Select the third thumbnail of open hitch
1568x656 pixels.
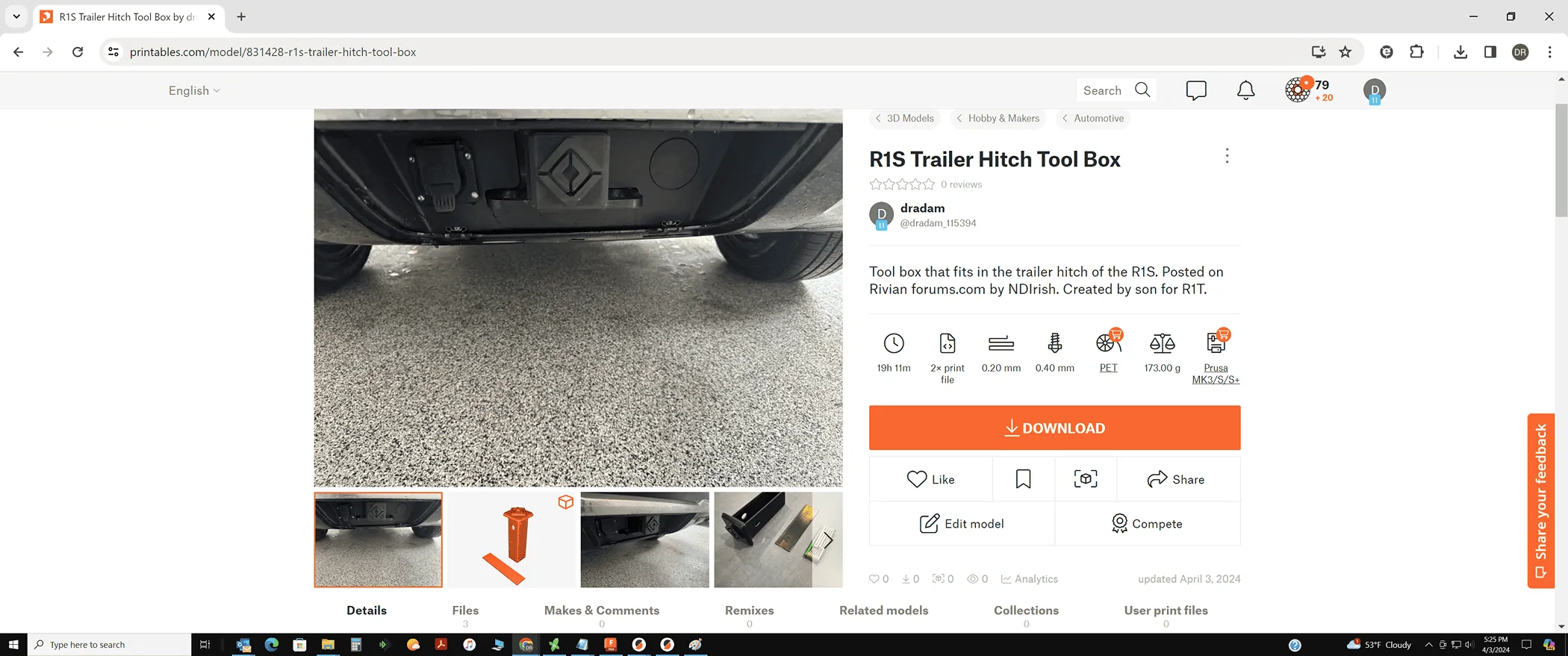[644, 540]
